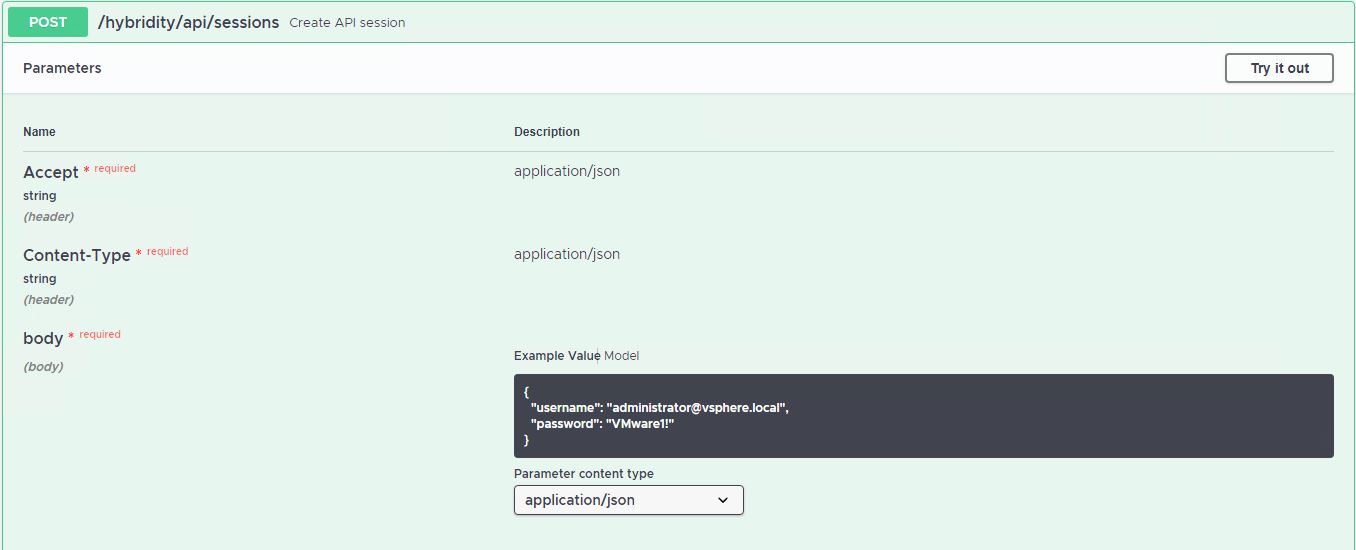Click the Description column header

pyautogui.click(x=546, y=132)
